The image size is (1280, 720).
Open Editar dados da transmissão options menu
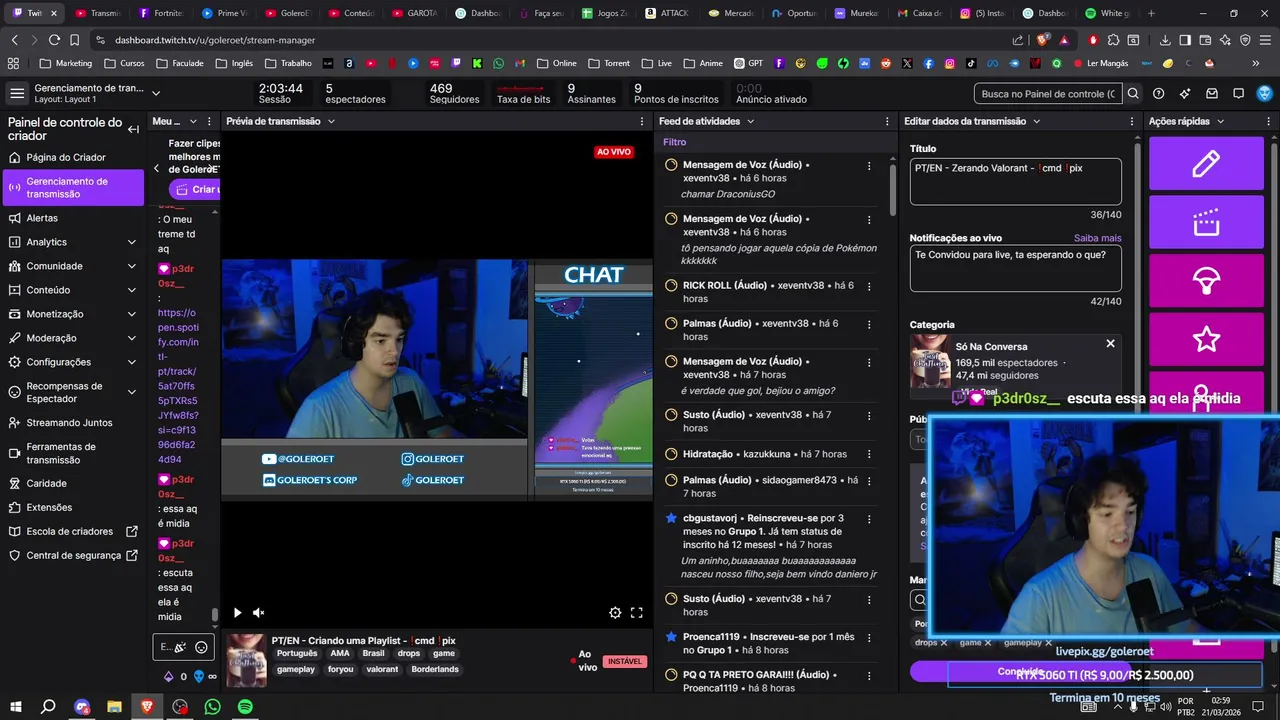(x=1131, y=121)
